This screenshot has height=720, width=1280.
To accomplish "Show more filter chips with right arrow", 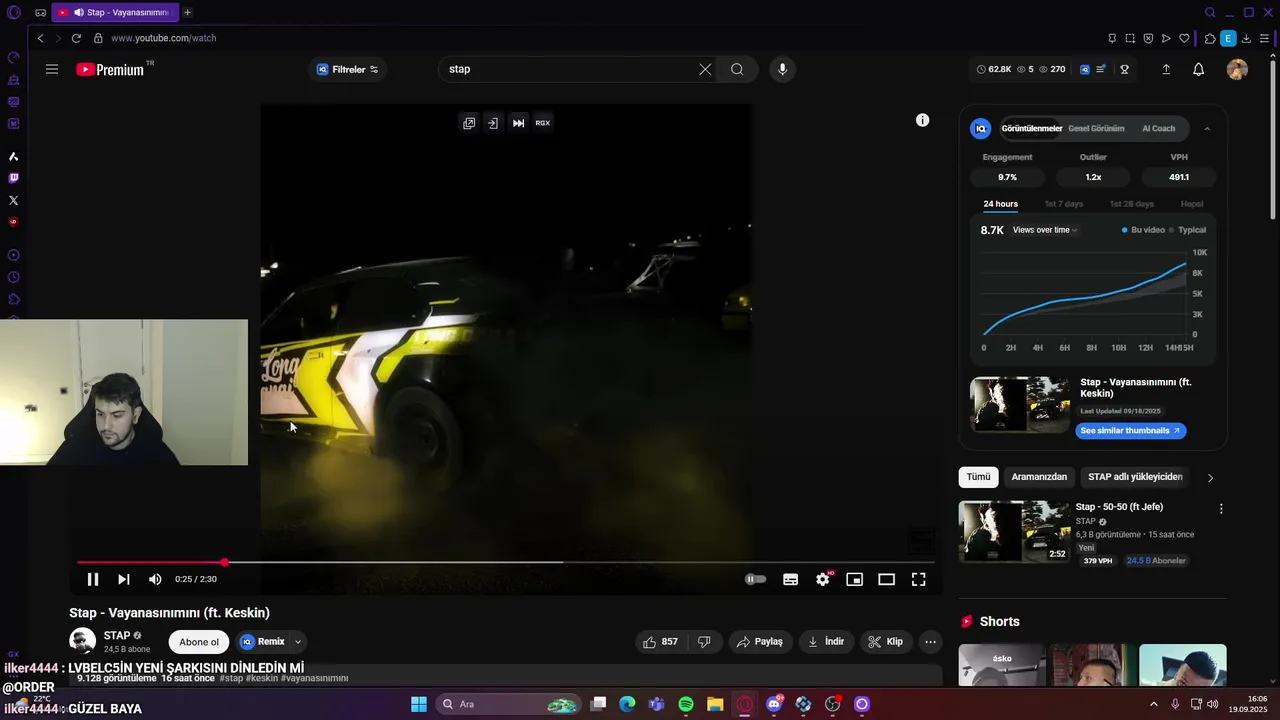I will tap(1210, 478).
